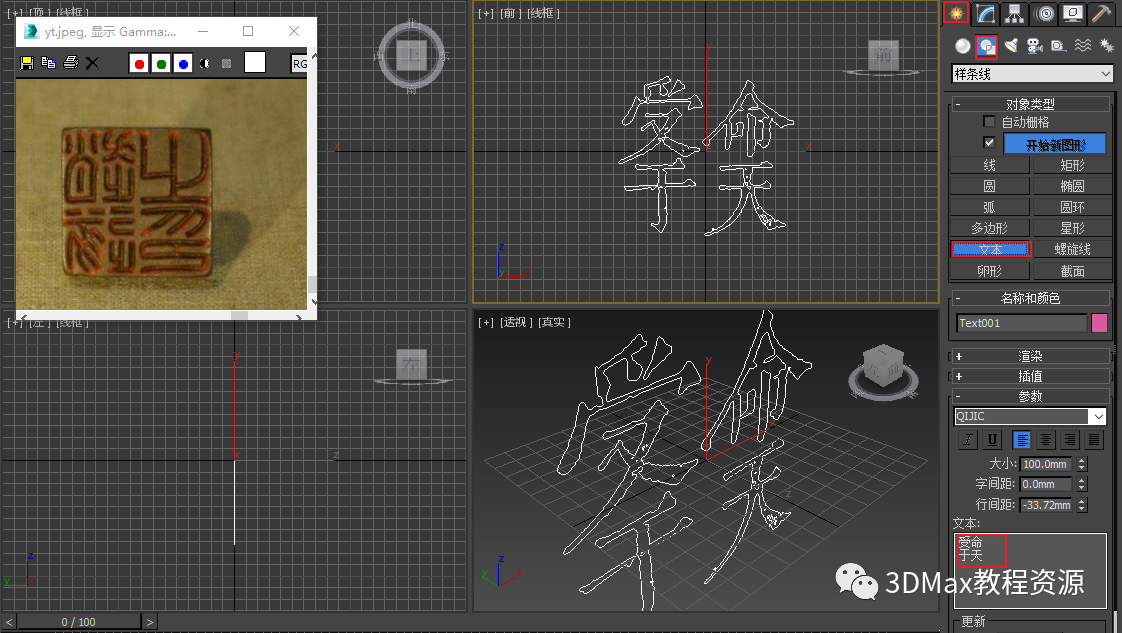Set text alignment to justify
This screenshot has width=1122, height=633.
(1093, 440)
